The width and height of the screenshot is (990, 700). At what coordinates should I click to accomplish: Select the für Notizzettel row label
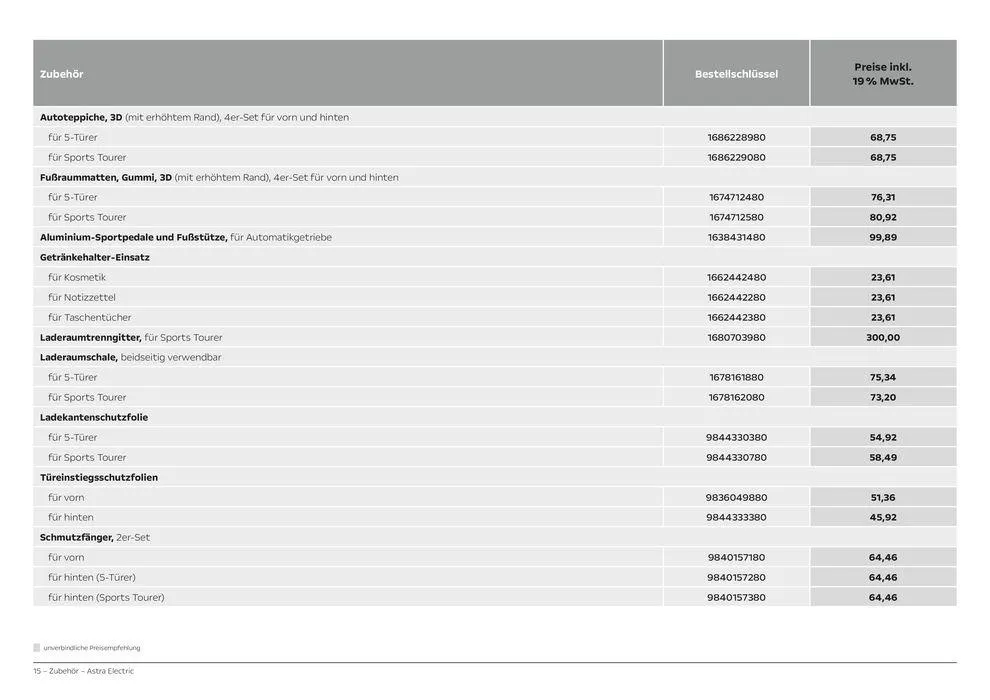coord(82,297)
